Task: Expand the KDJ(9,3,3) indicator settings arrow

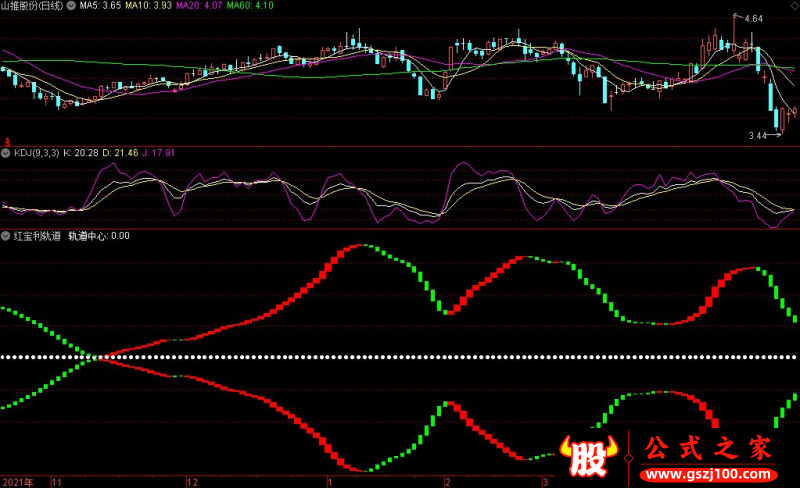Action: [6, 153]
